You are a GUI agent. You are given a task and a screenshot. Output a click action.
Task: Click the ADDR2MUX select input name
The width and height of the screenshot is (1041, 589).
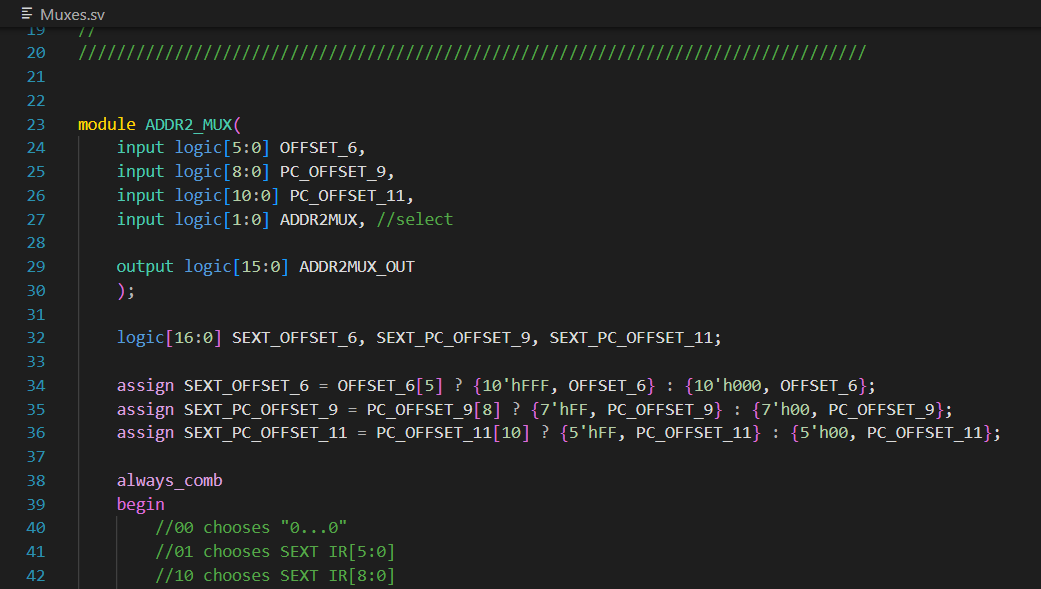318,219
